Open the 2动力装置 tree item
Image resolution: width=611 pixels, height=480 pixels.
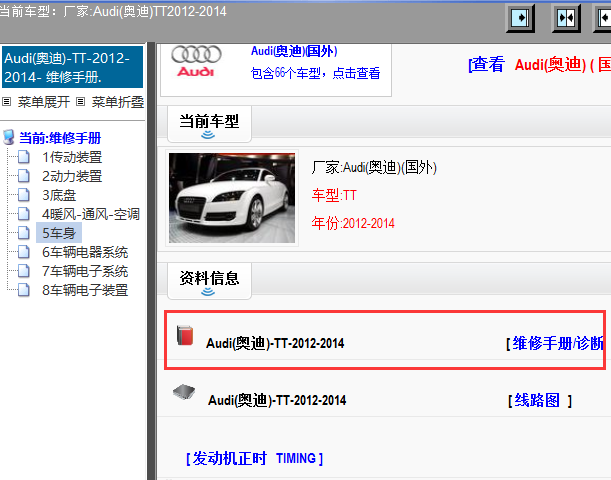coord(72,176)
